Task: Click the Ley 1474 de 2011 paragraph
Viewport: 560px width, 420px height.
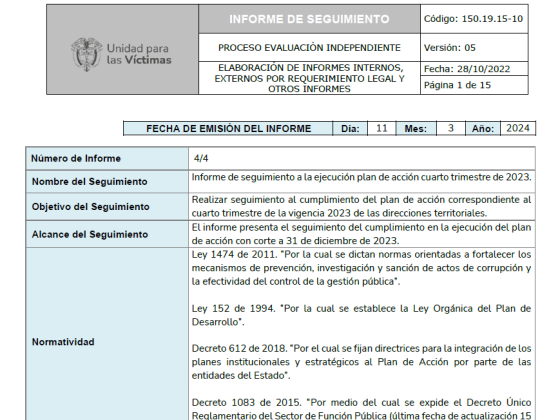Action: [361, 268]
